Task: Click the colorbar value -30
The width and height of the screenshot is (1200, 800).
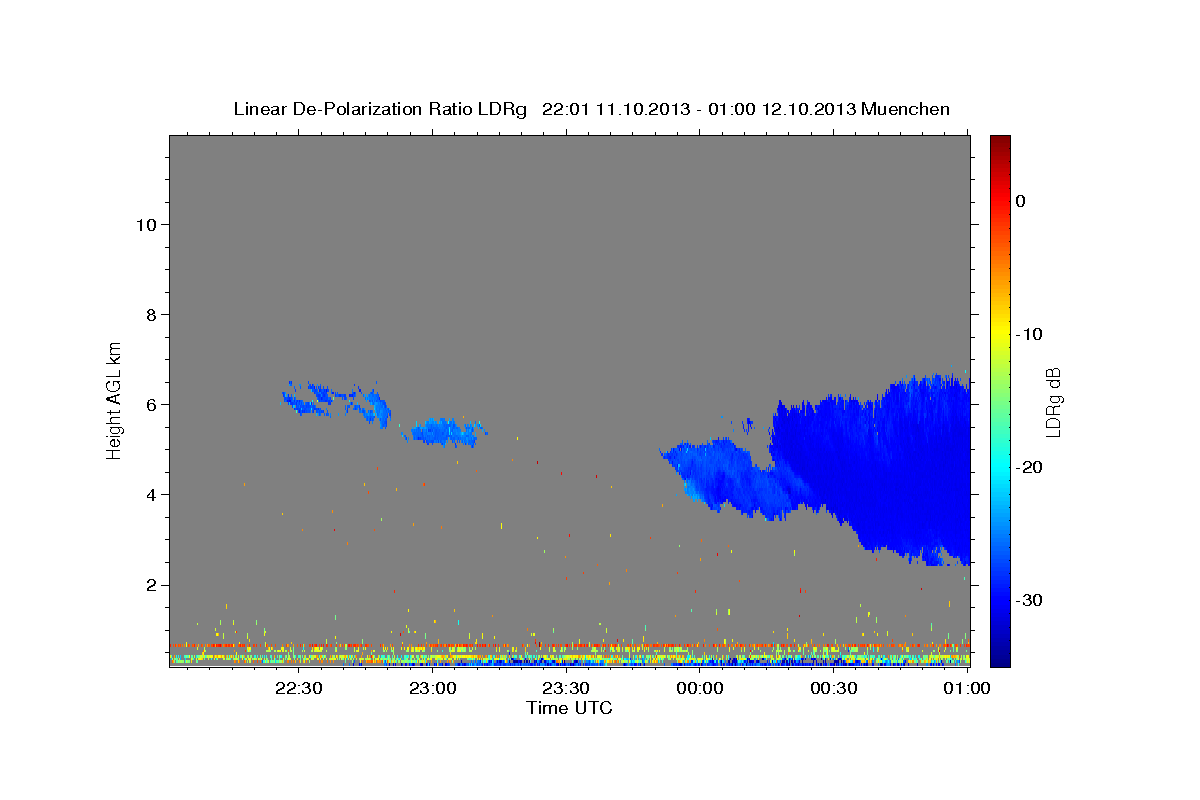Action: click(1030, 600)
